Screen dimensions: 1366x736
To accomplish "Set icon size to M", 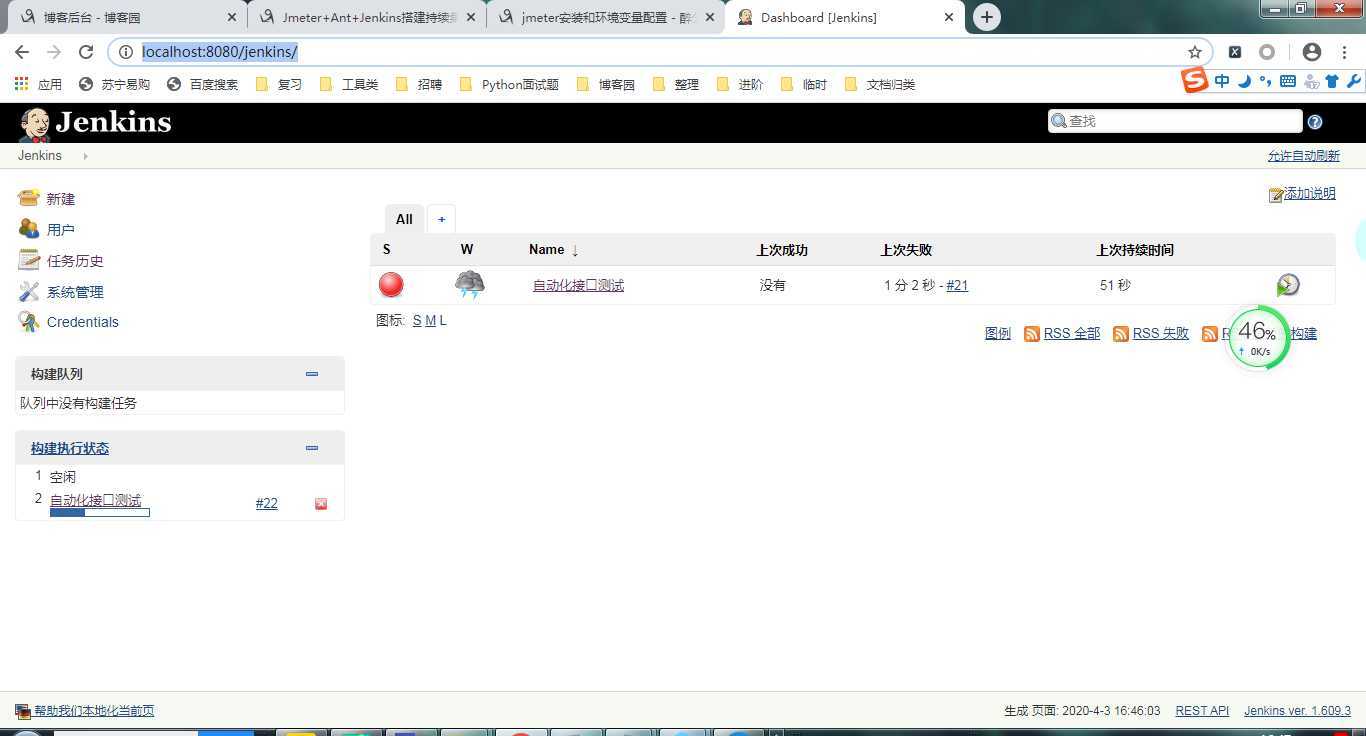I will tap(430, 320).
